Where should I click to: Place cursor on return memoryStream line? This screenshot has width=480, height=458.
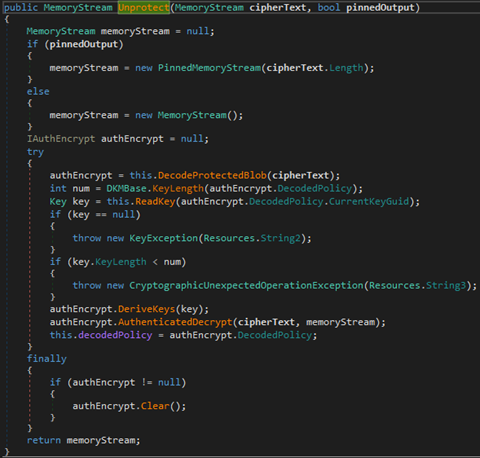(83, 440)
